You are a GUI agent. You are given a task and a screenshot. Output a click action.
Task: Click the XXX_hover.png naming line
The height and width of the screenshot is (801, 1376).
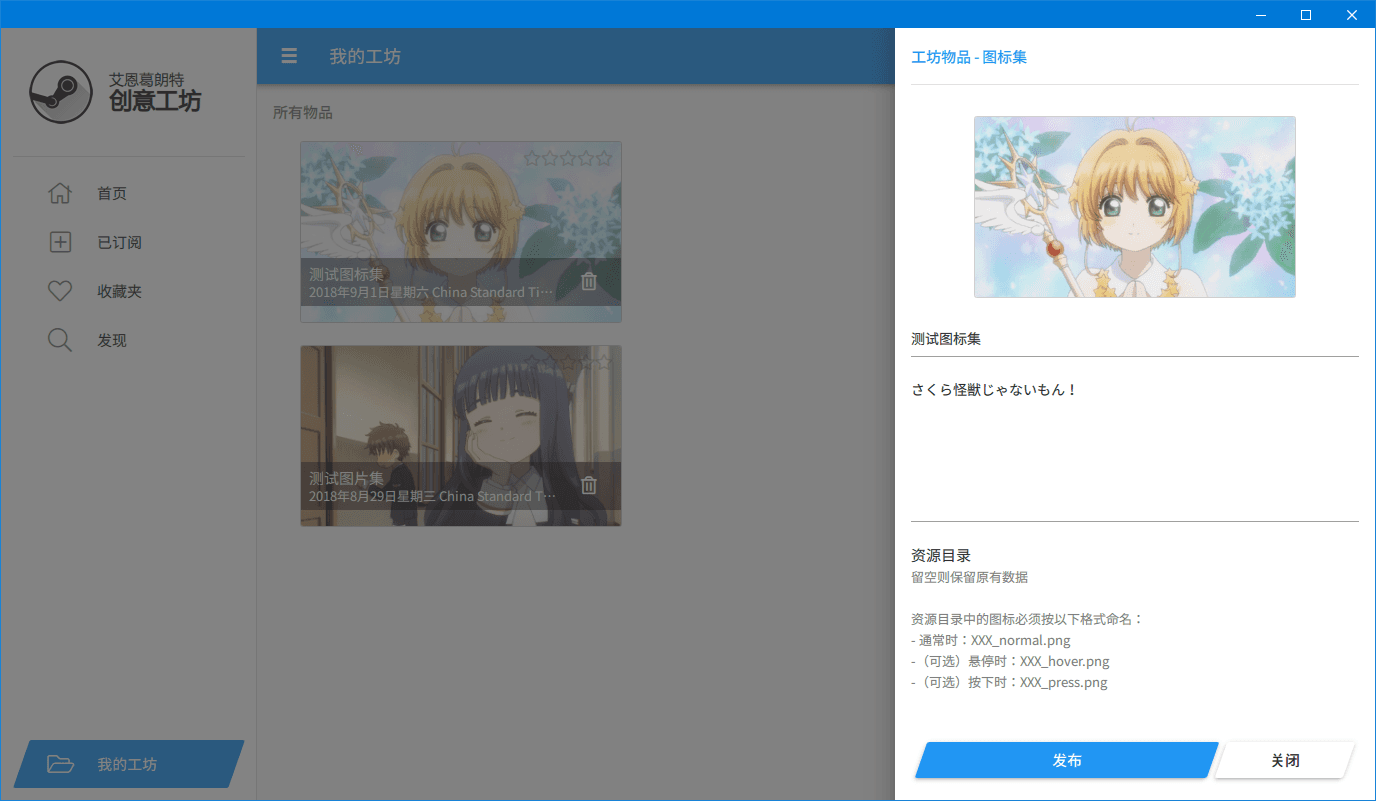(1010, 661)
